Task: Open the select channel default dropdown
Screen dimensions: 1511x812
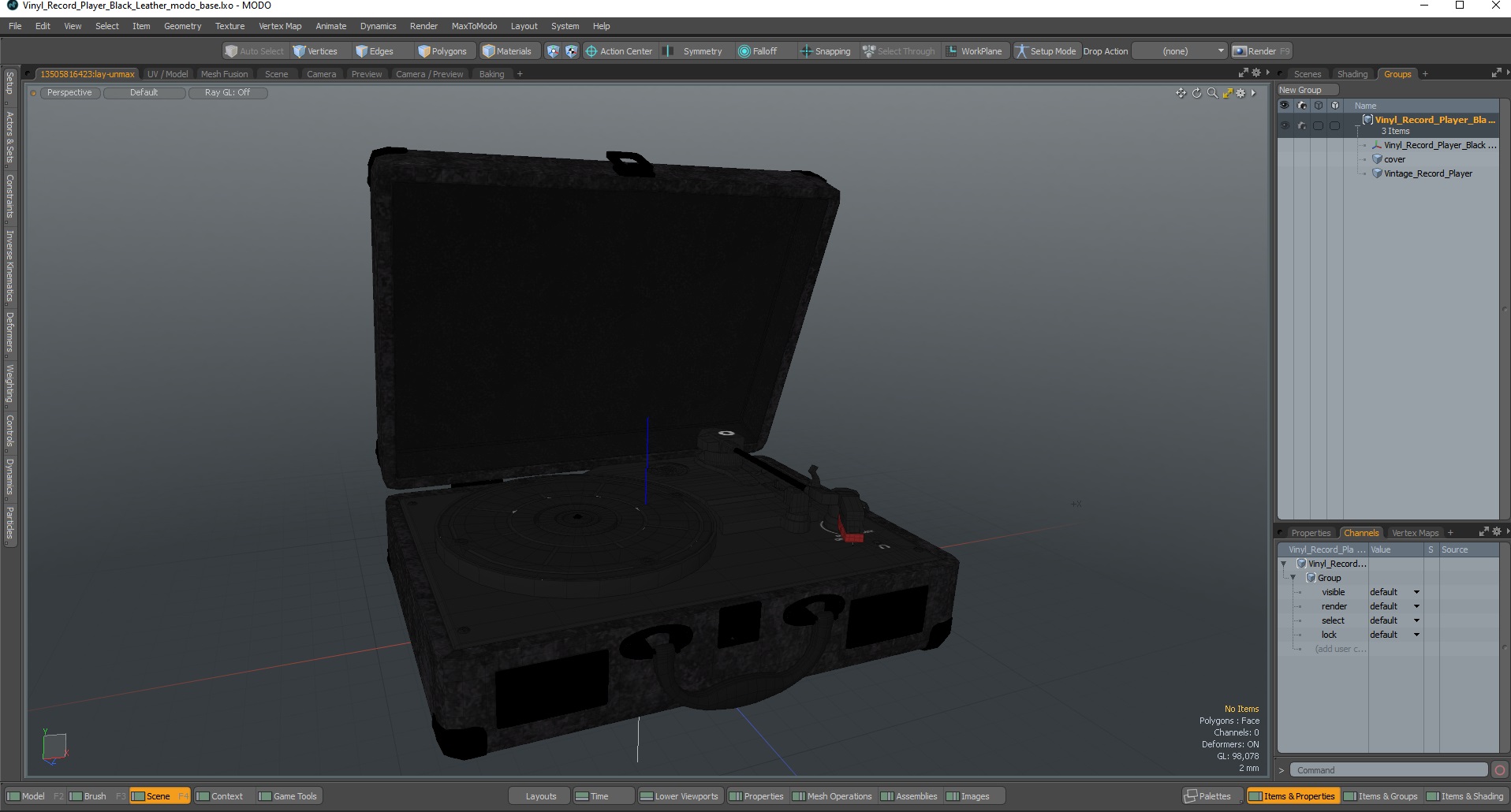Action: pyautogui.click(x=1394, y=620)
